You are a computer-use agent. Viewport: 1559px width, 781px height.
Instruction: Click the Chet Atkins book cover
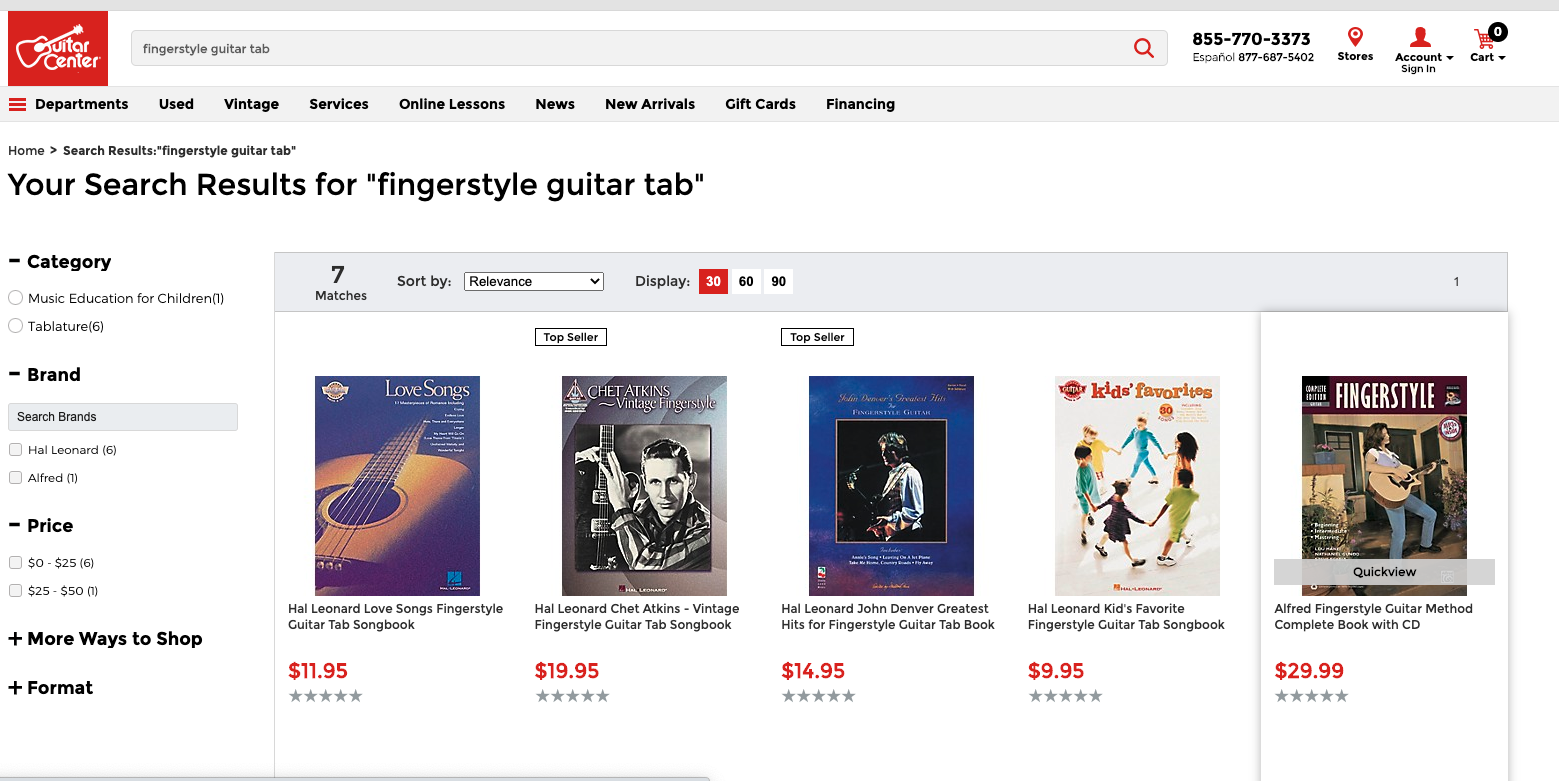[x=644, y=486]
